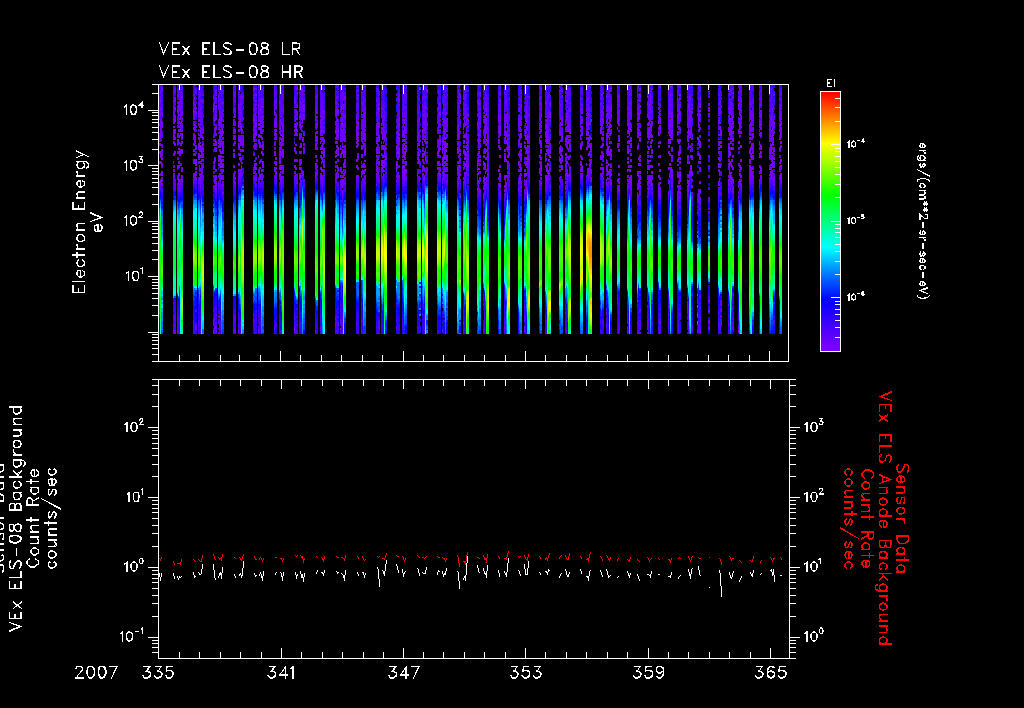Click the energy flux color bar

830,221
